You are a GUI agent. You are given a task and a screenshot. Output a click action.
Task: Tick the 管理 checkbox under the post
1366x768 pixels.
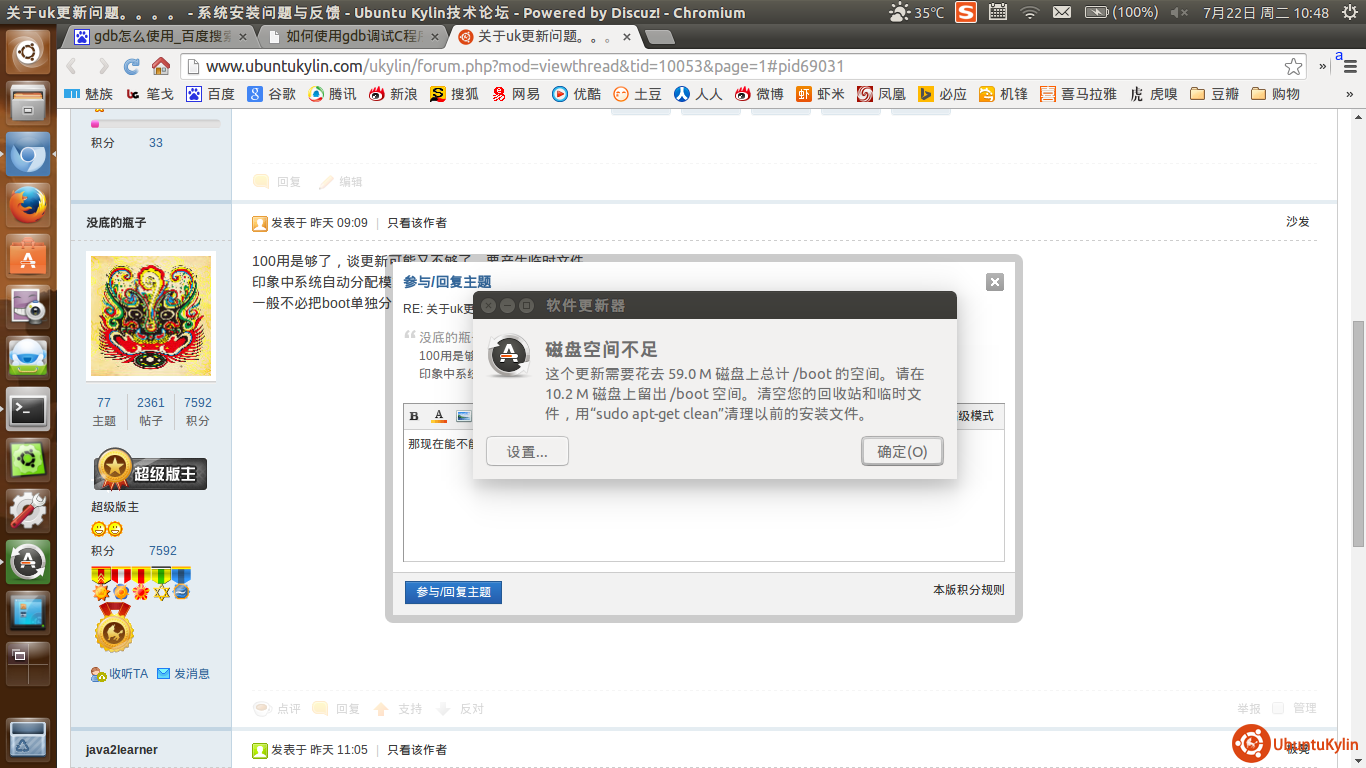tap(1278, 708)
